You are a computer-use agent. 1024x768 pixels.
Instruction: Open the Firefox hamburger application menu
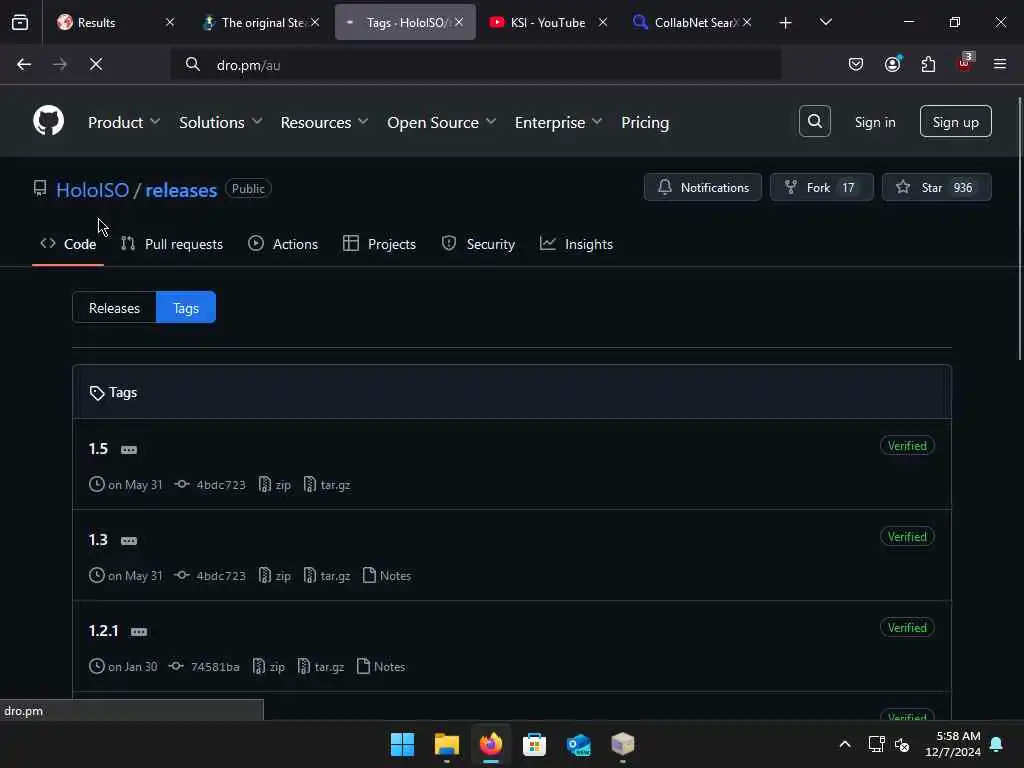coord(1000,64)
